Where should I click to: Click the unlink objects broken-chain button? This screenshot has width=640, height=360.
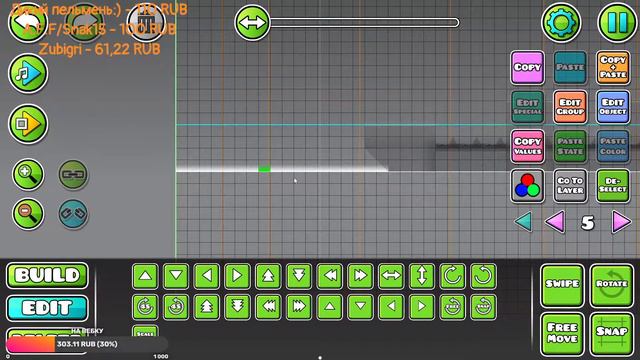[x=73, y=213]
